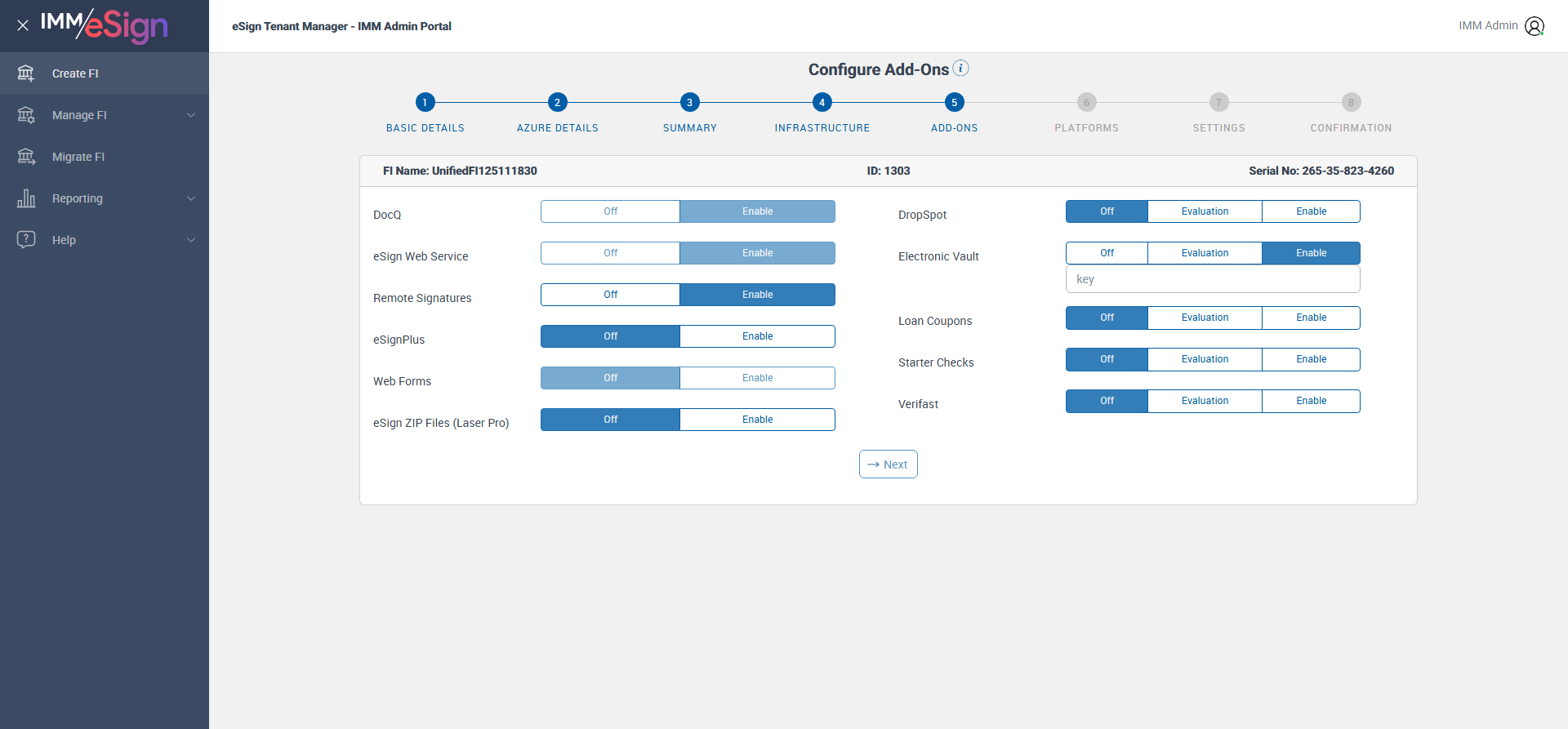Screen dimensions: 1568x729
Task: Select Enable for DocQ
Action: click(757, 211)
